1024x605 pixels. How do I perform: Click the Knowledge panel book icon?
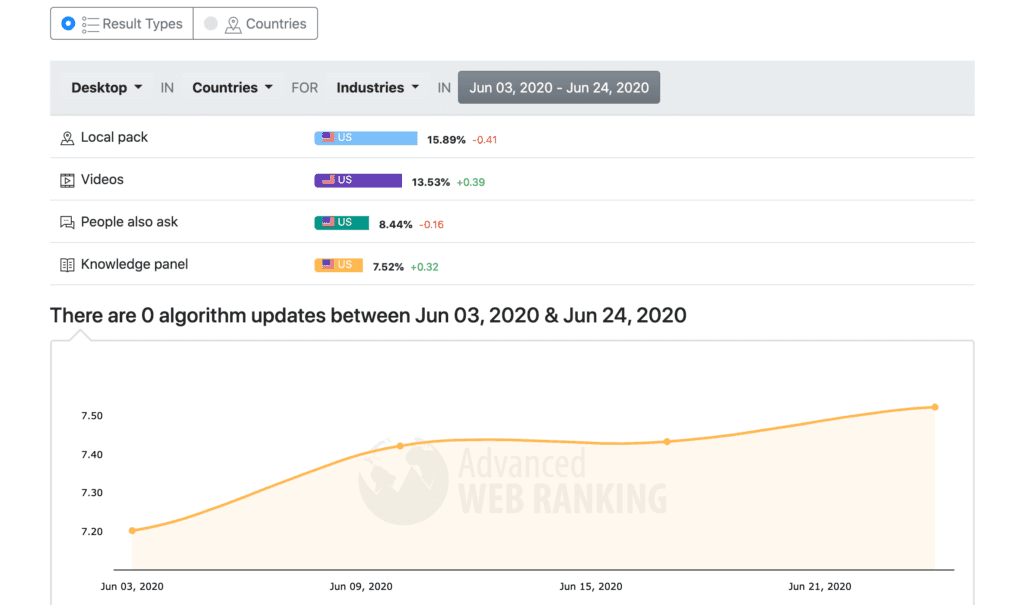[67, 265]
